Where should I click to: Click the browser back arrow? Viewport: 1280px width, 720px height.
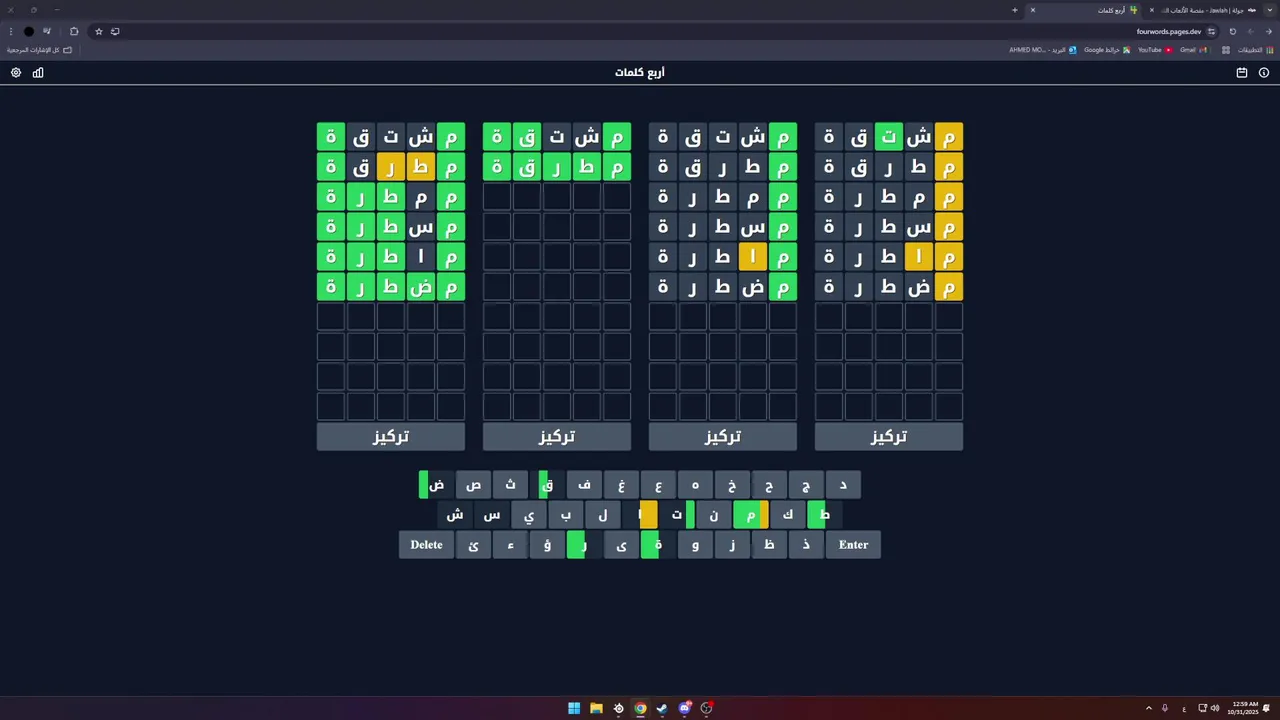click(1269, 31)
